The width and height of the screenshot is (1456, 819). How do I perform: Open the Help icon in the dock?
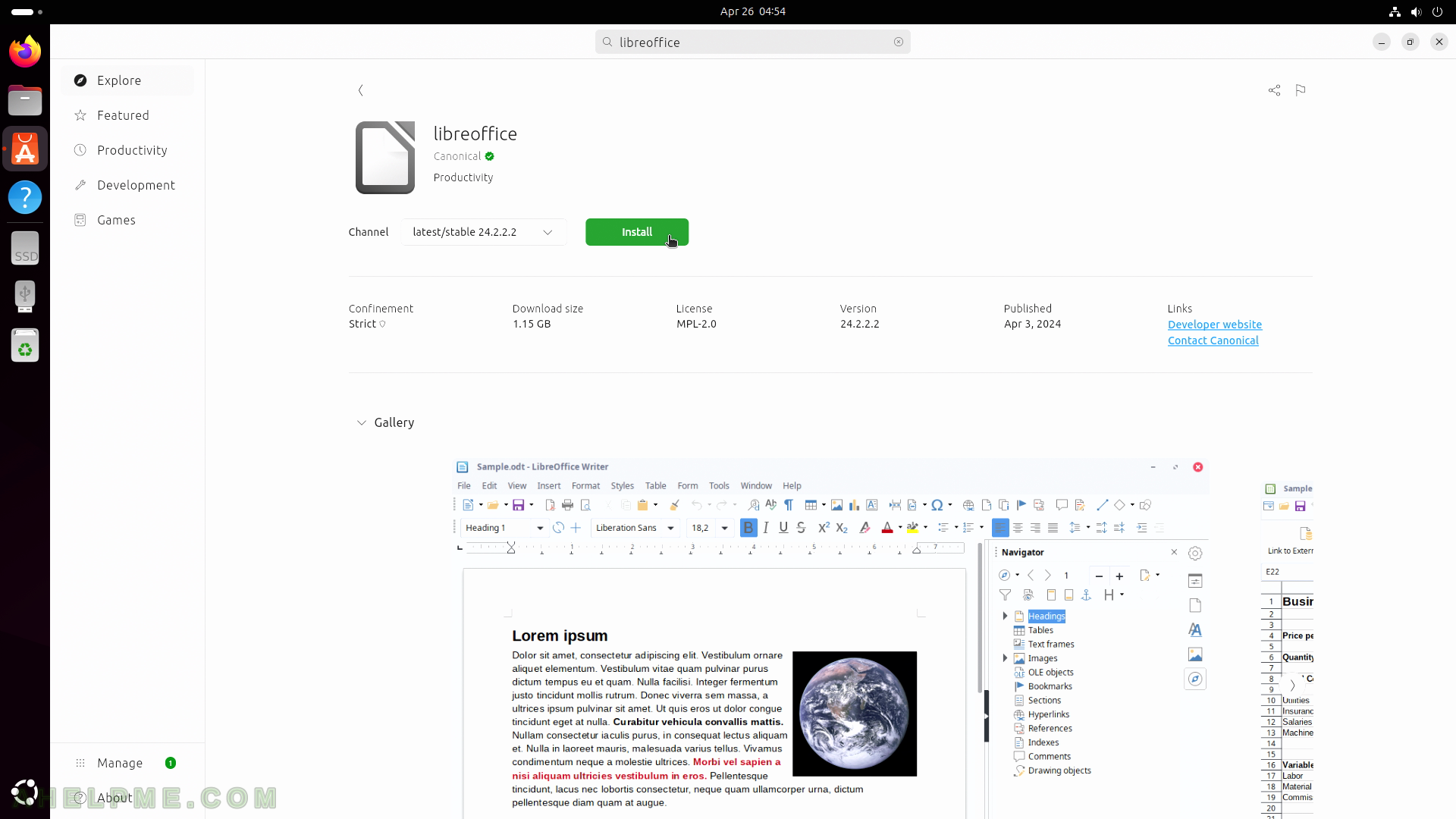25,197
